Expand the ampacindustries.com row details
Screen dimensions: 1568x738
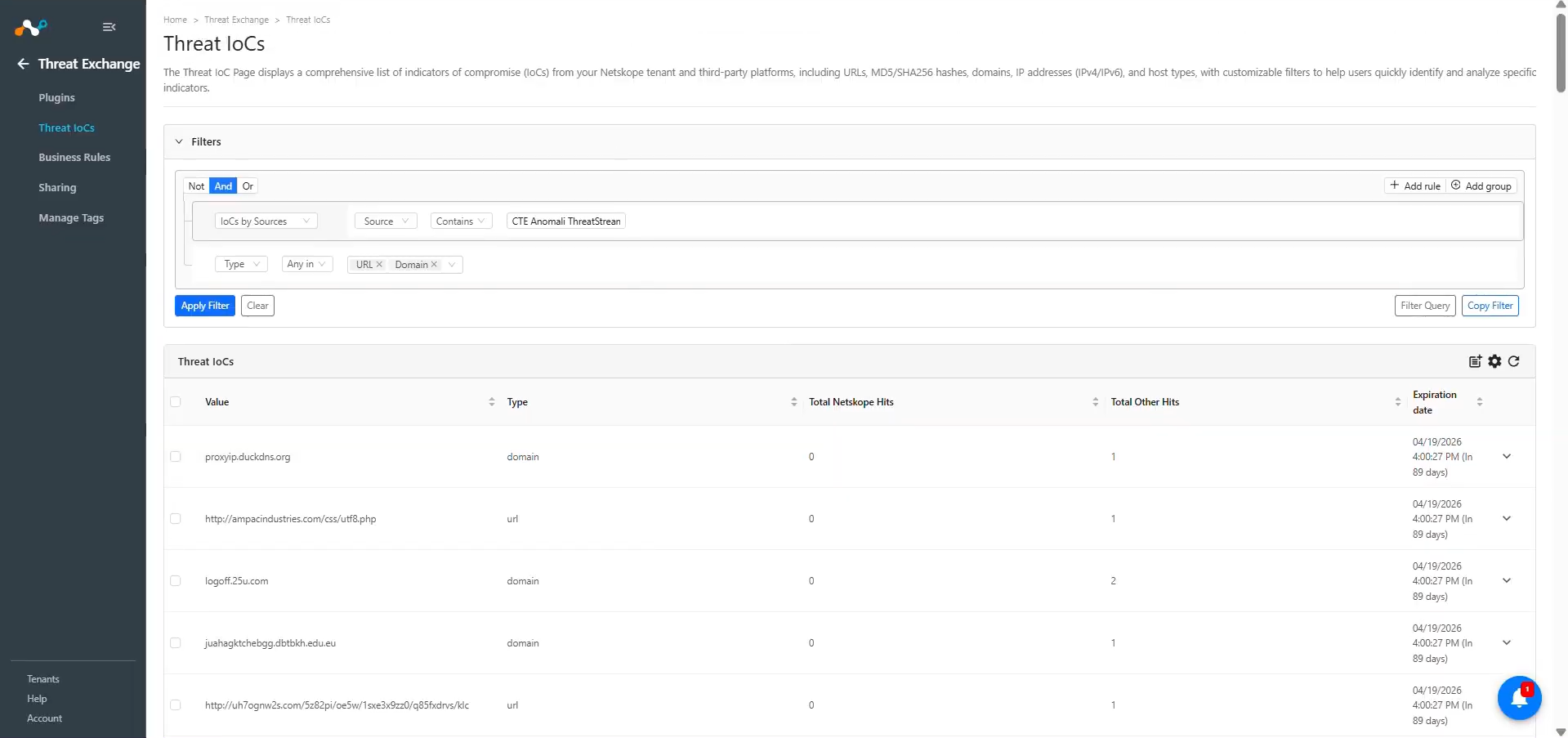1507,519
